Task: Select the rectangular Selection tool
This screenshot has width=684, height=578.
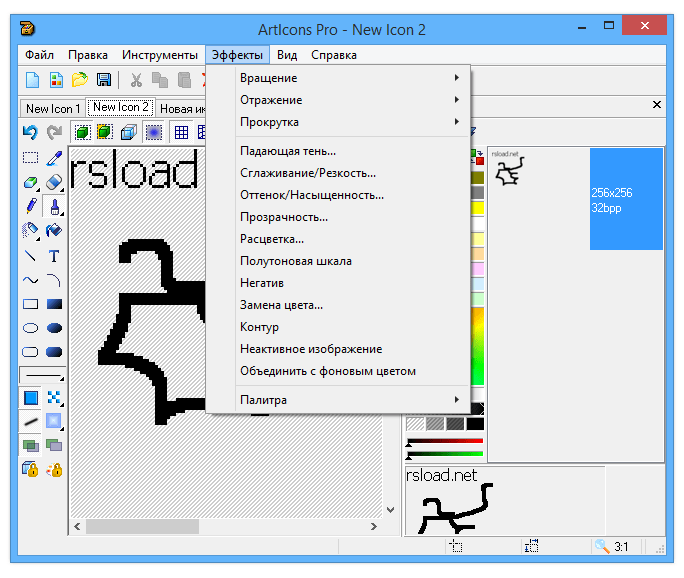Action: click(x=31, y=158)
